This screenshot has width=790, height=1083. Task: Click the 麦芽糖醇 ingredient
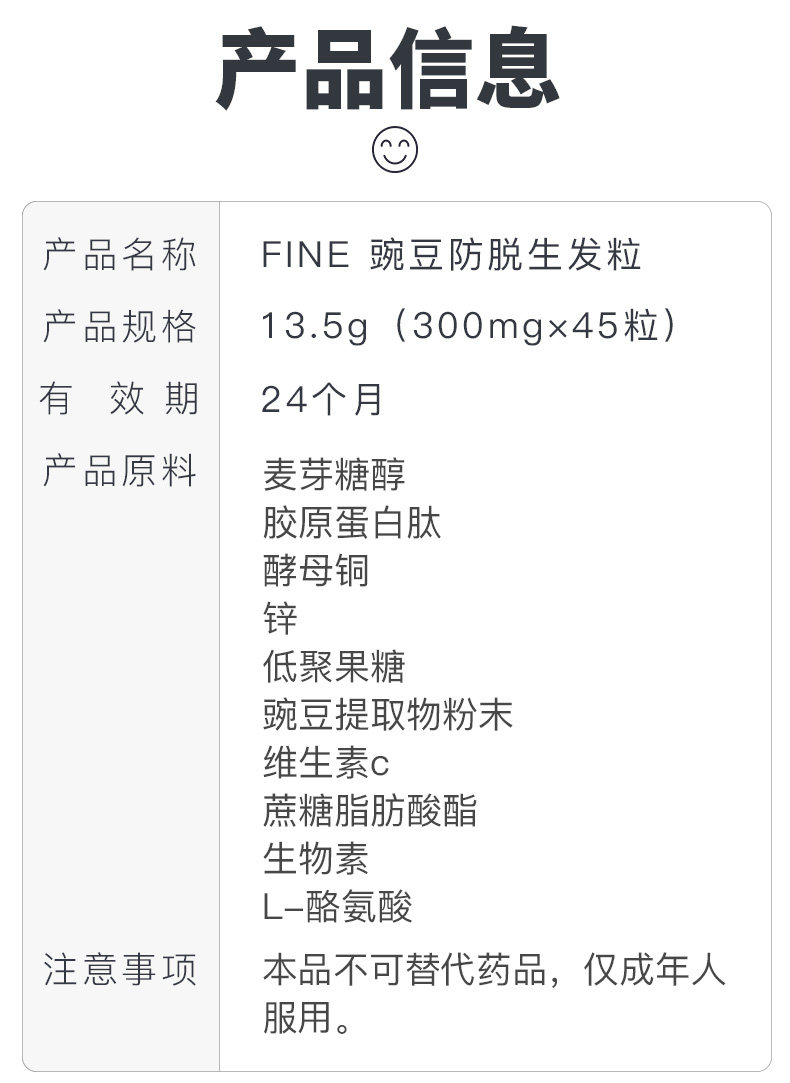click(334, 474)
